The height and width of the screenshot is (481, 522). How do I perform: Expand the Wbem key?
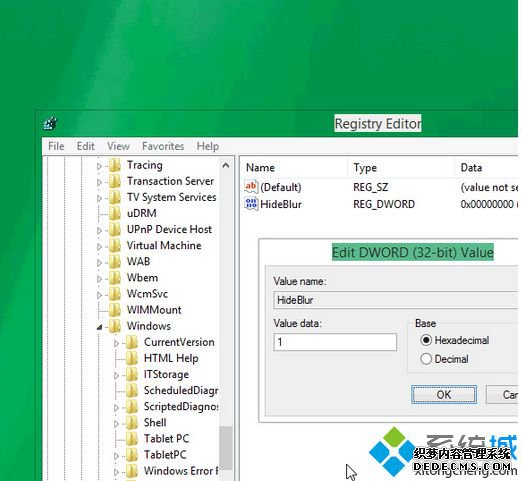click(99, 279)
